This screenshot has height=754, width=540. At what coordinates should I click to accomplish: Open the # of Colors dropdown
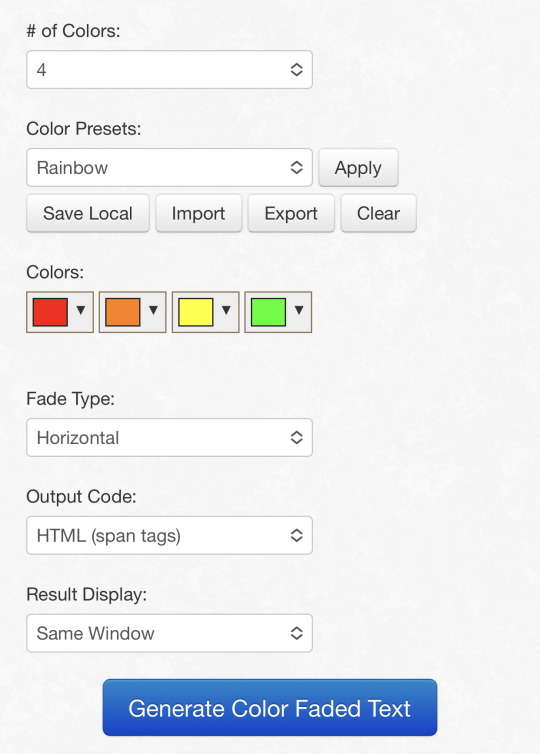pos(169,70)
